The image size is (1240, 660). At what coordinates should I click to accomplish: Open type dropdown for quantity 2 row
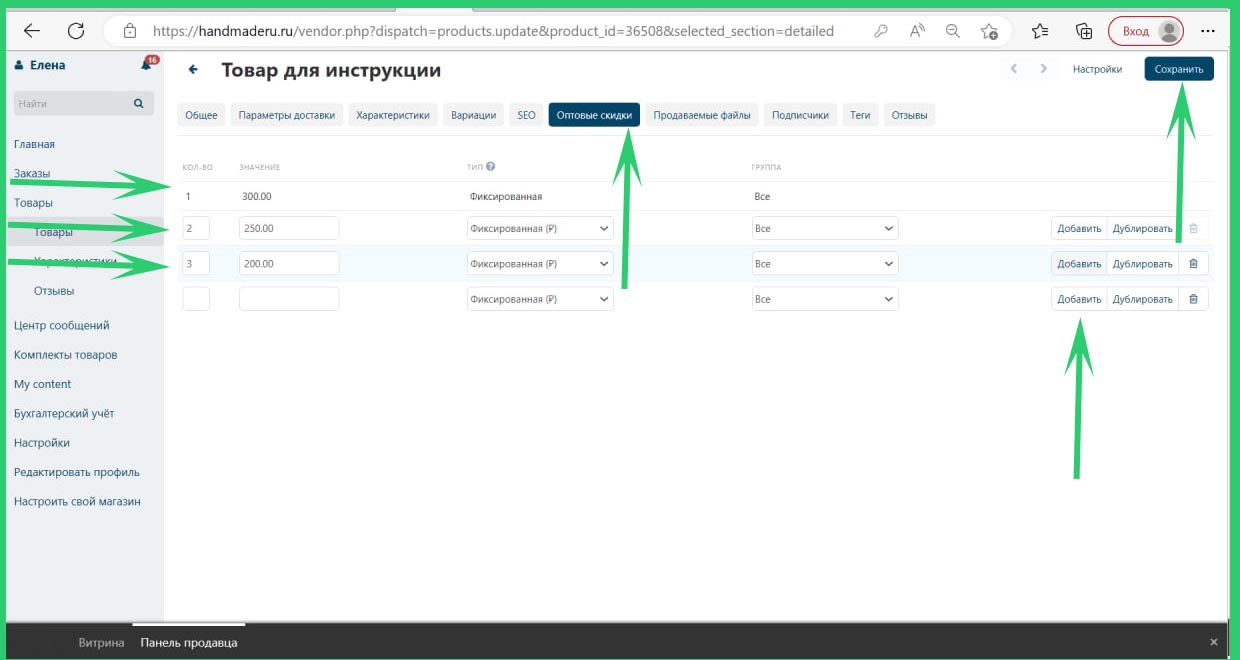coord(540,229)
